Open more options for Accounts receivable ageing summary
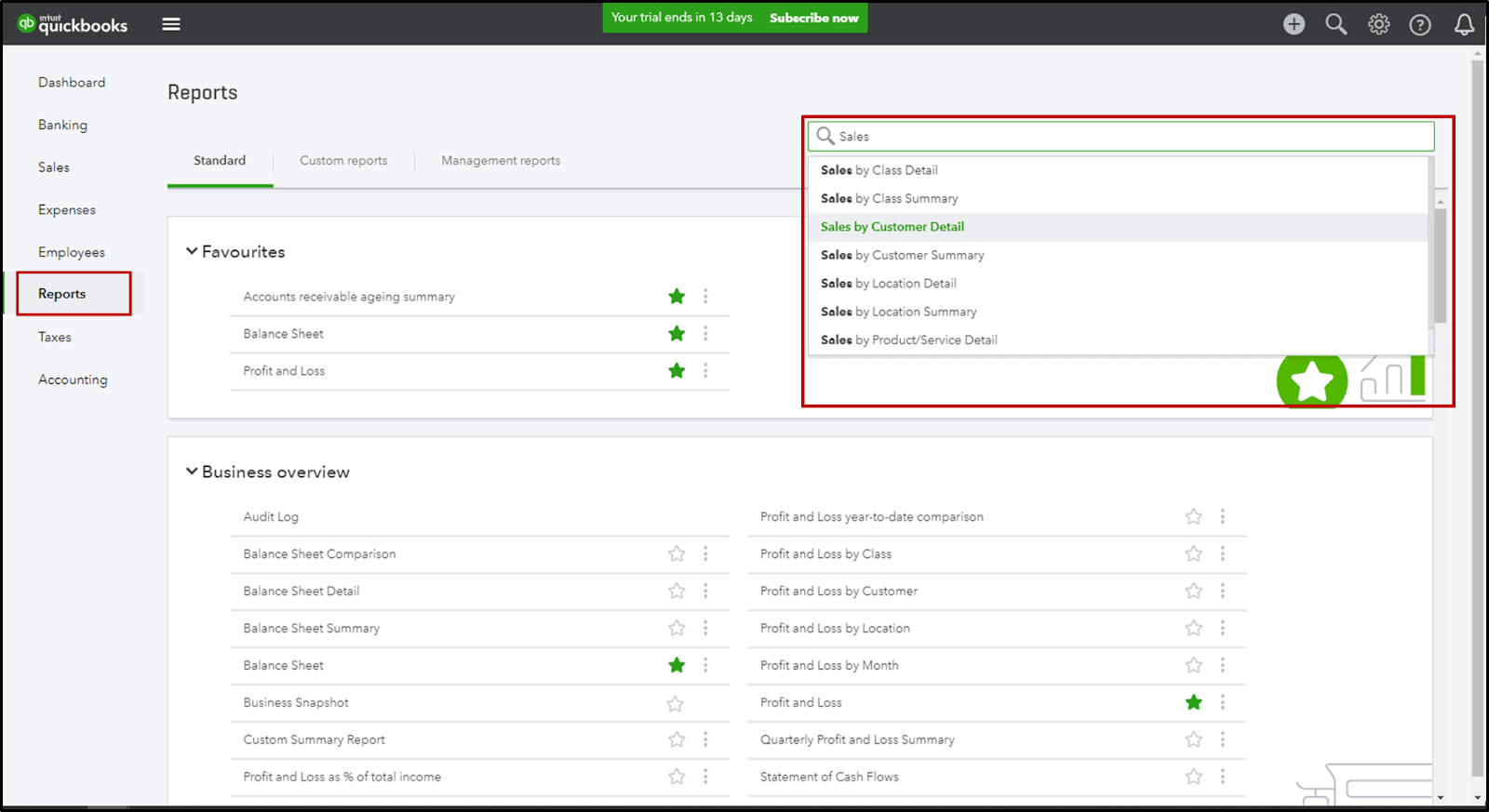Screen dimensions: 1489x812 (705, 296)
